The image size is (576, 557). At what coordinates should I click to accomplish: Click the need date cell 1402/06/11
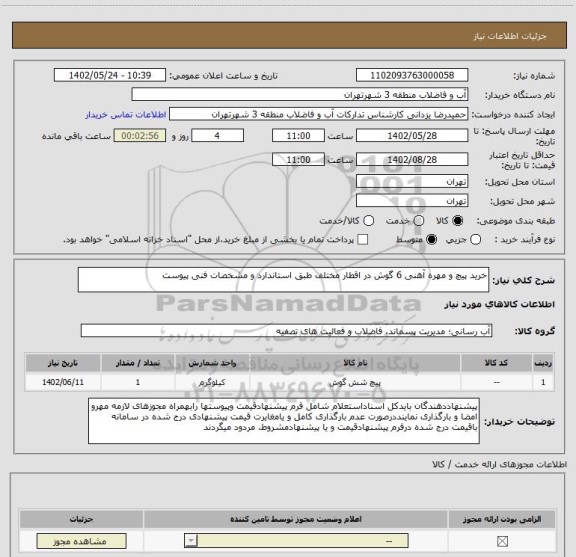pos(63,382)
